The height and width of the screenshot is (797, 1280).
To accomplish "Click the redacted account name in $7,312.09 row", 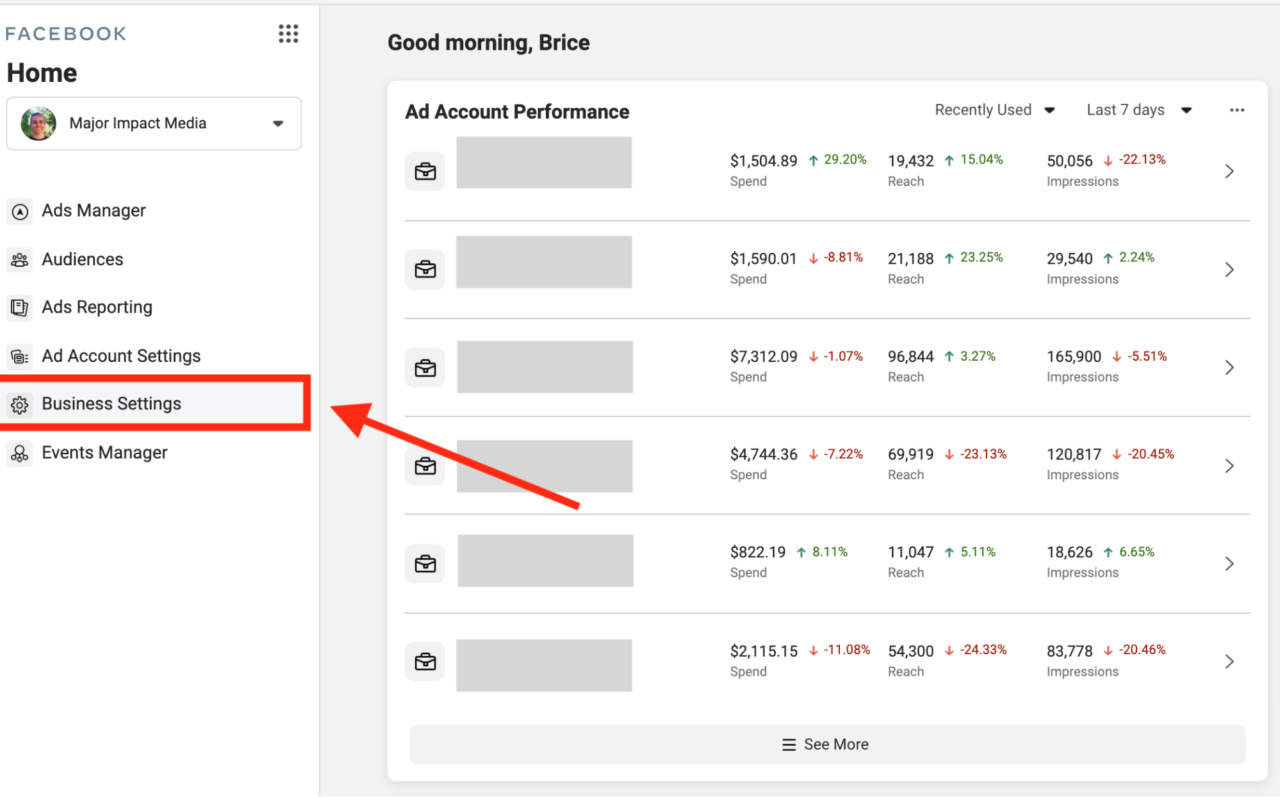I will coord(545,367).
